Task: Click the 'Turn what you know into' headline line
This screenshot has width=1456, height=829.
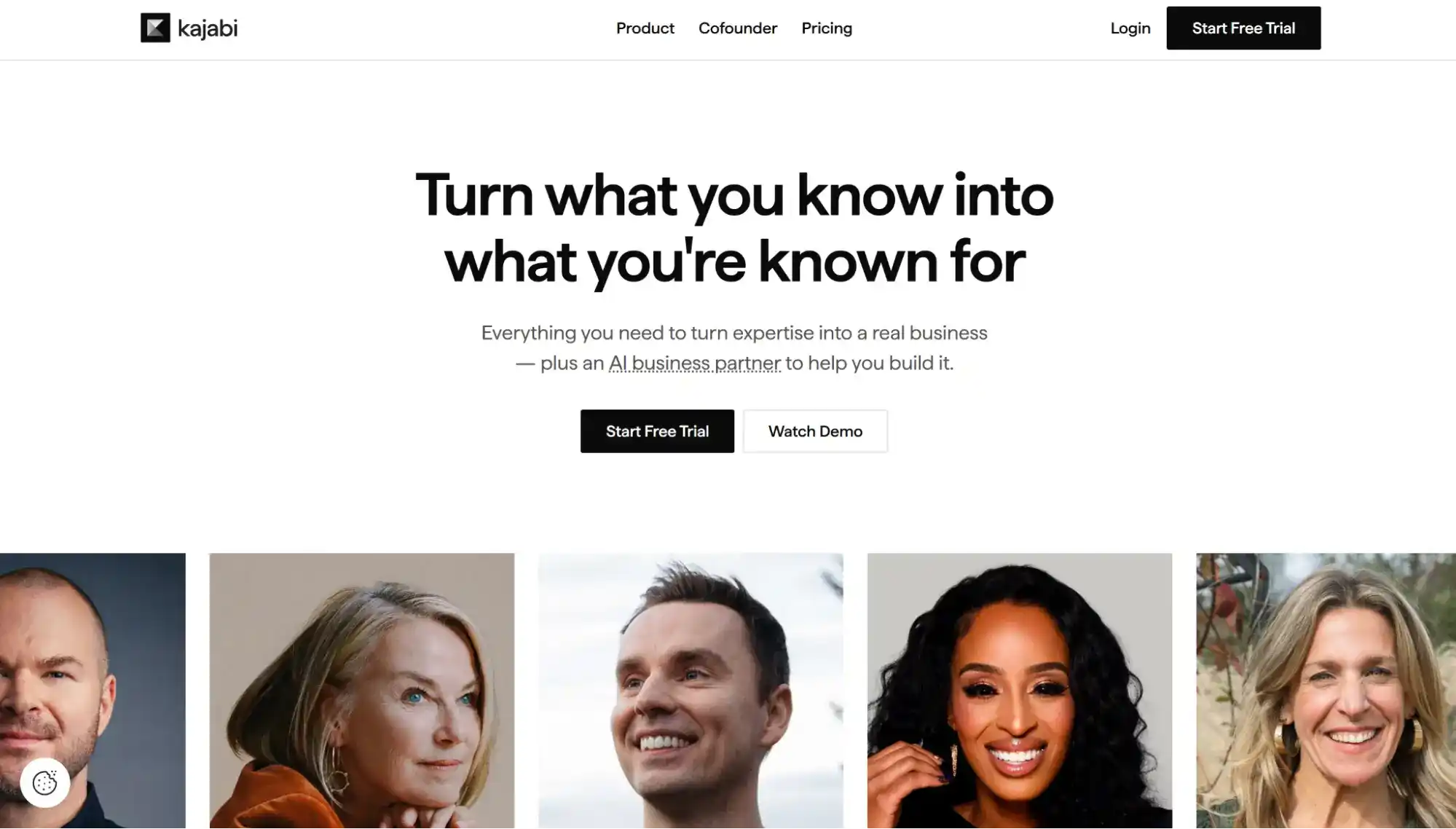Action: click(x=734, y=195)
